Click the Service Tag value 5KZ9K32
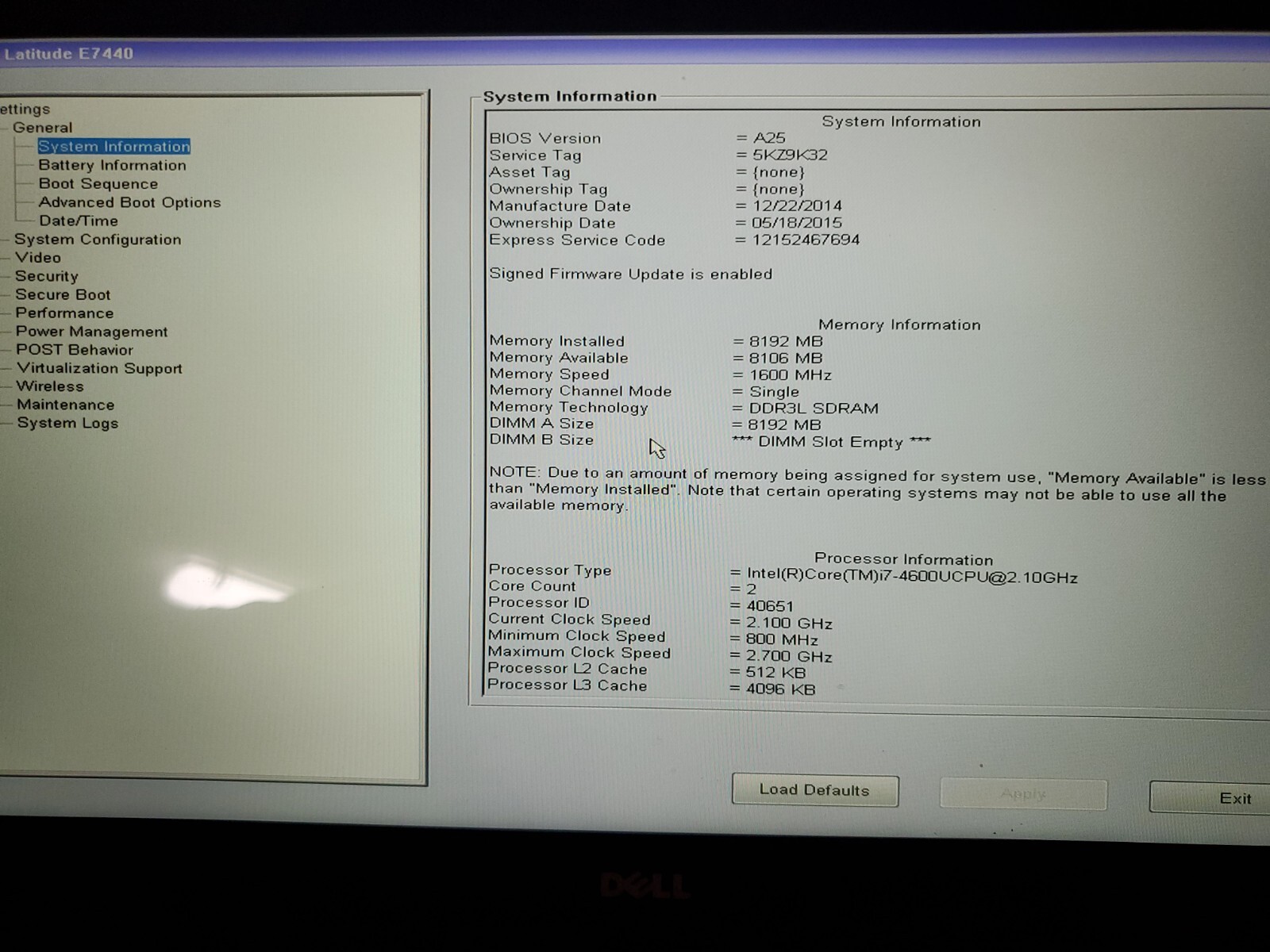This screenshot has width=1270, height=952. (x=790, y=155)
